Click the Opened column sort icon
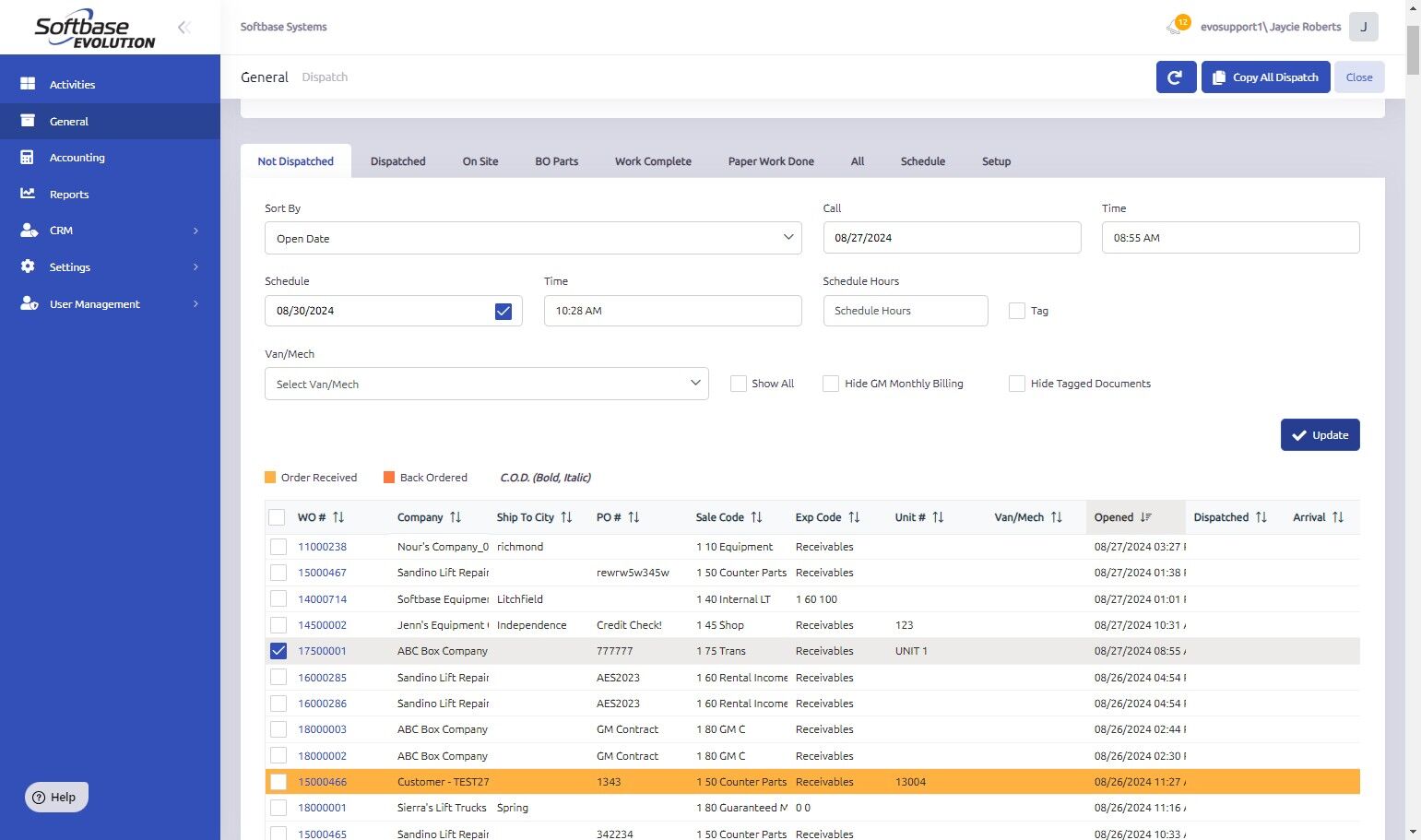Viewport: 1421px width, 840px height. (1146, 517)
